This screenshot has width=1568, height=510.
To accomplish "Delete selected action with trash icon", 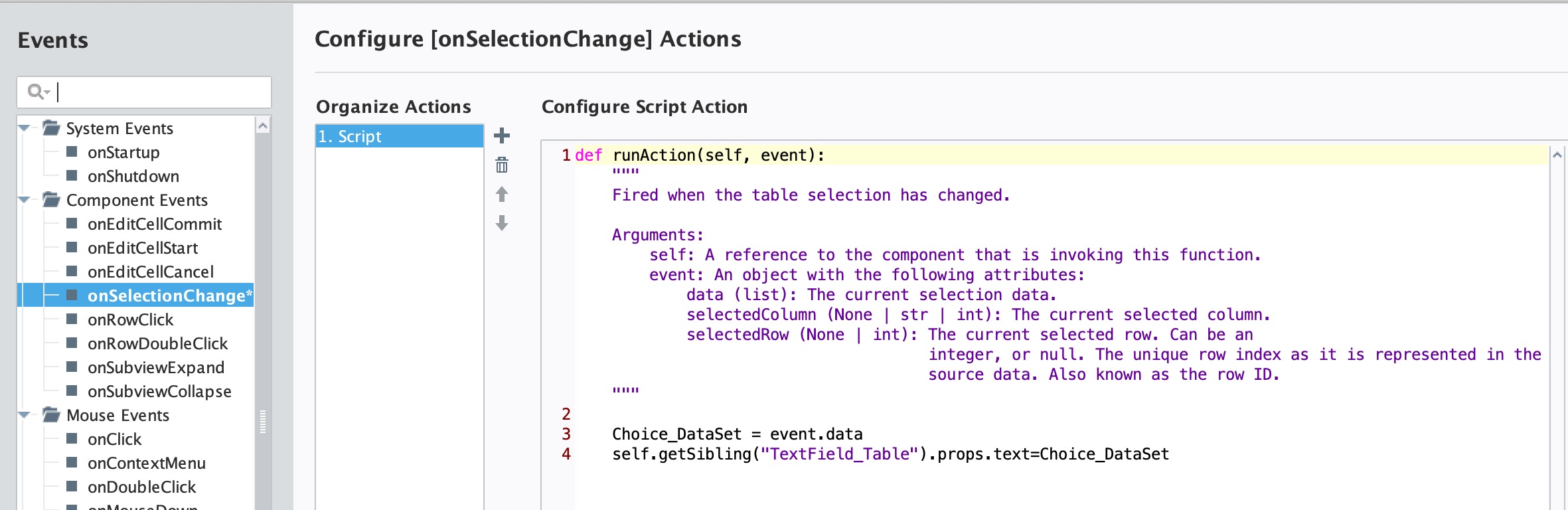I will [x=502, y=165].
